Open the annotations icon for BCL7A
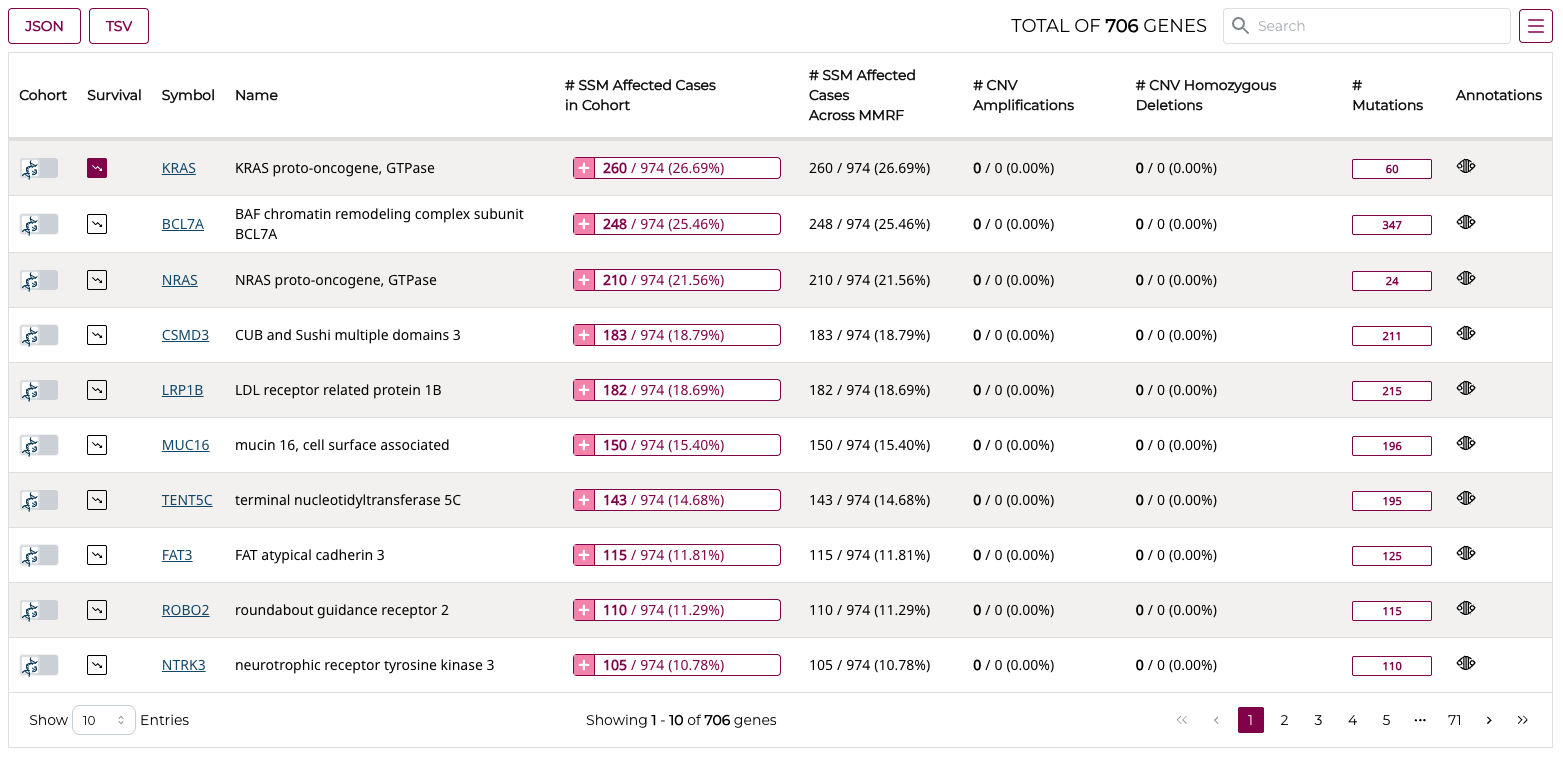 click(1466, 223)
